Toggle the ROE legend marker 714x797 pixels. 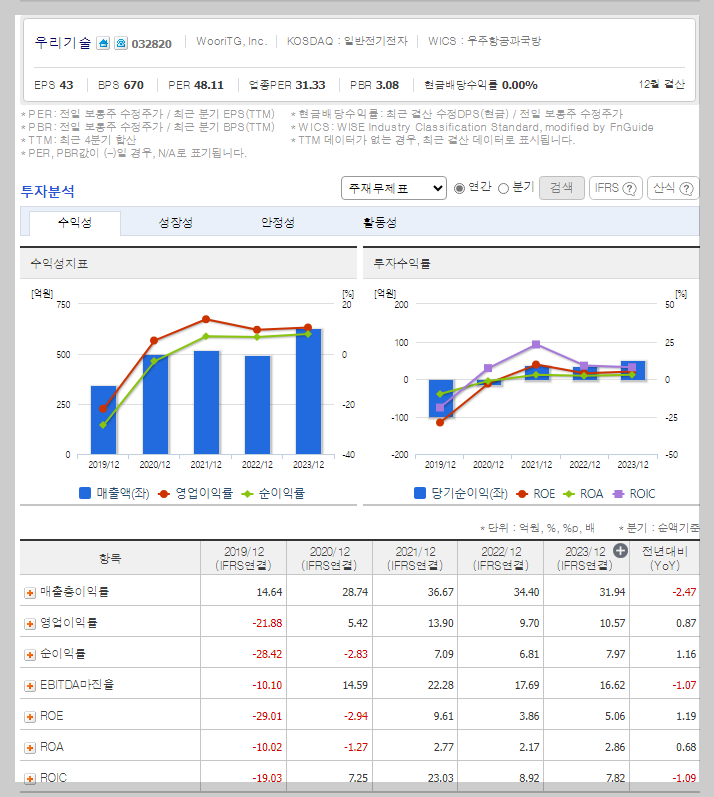coord(522,494)
